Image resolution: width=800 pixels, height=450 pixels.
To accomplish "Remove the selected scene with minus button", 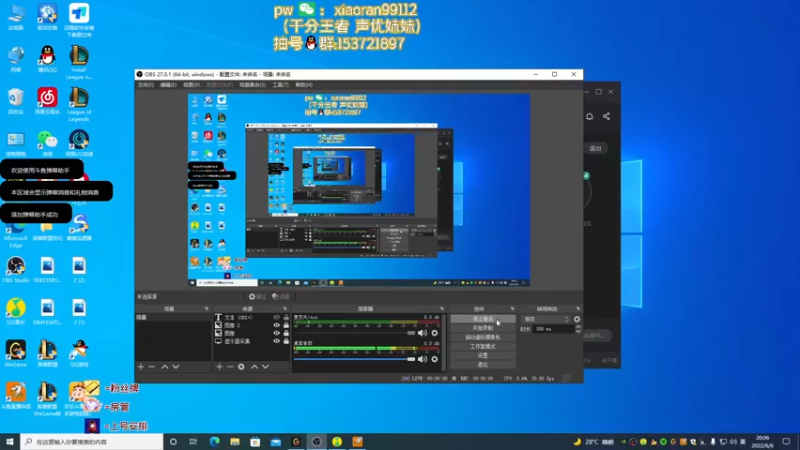I will pos(152,367).
